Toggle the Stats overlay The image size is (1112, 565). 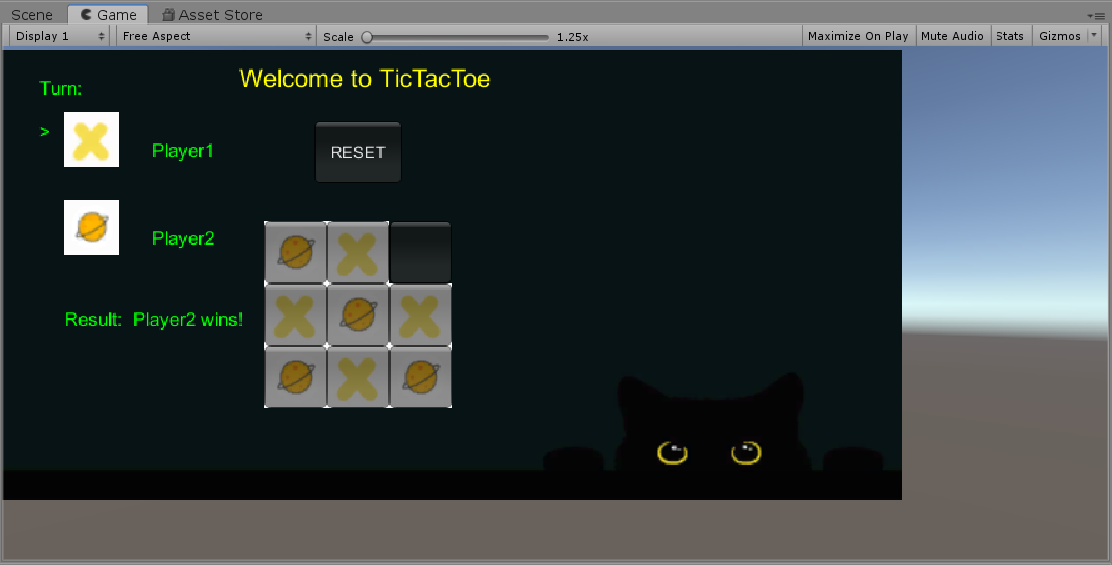1010,36
